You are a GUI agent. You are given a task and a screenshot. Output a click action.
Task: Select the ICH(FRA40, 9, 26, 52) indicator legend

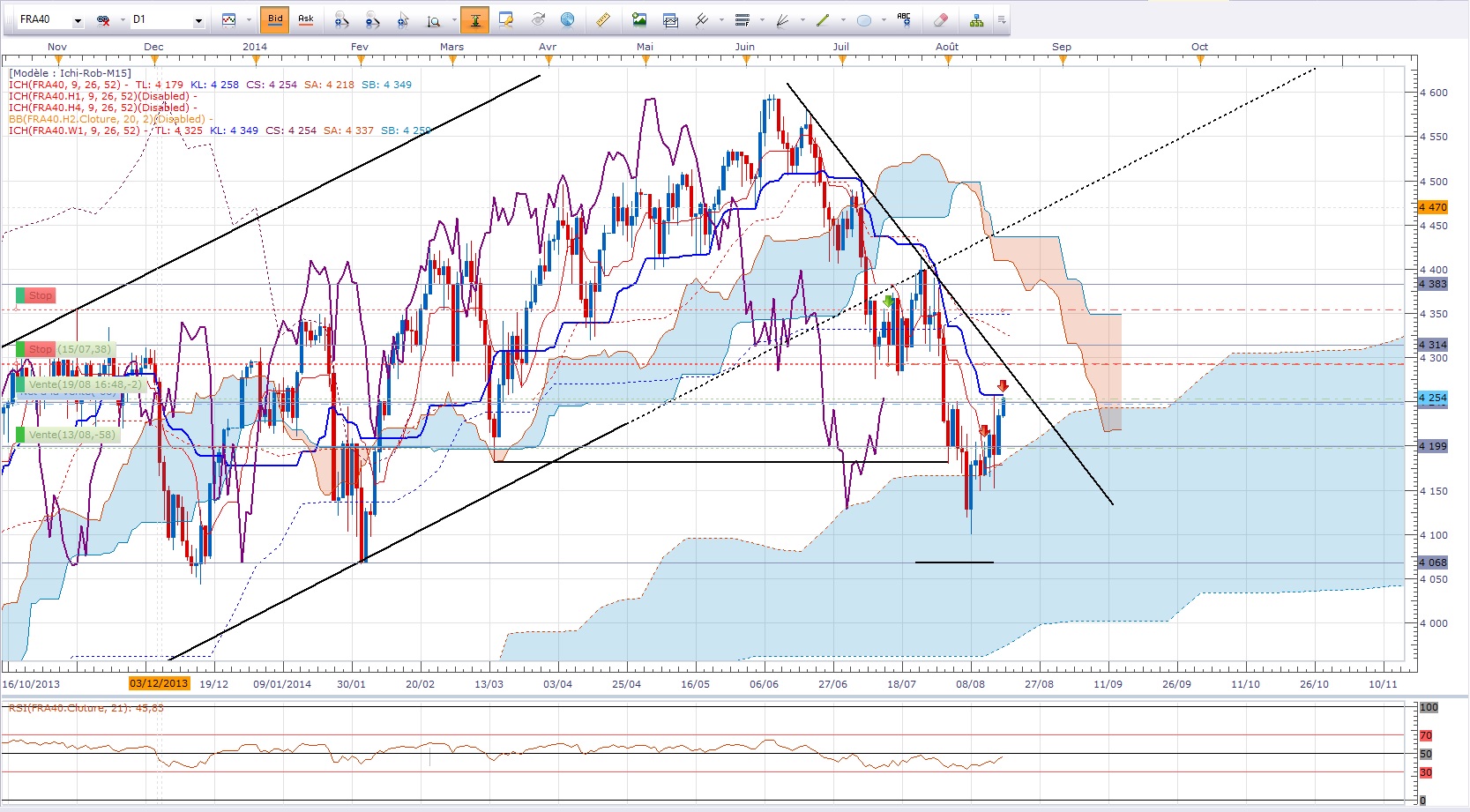(x=210, y=85)
